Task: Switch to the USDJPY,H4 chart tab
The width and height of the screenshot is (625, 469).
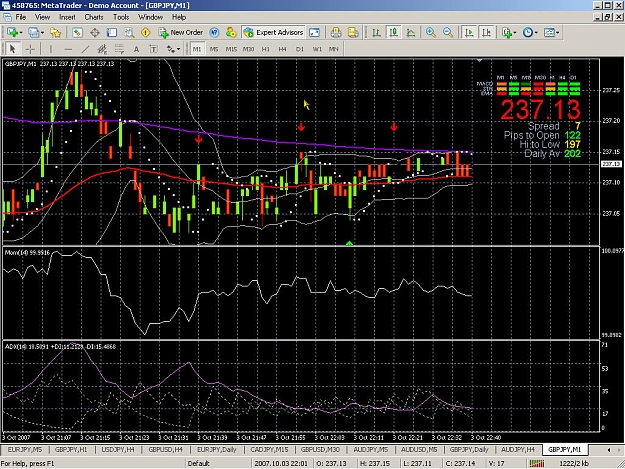Action: click(118, 449)
